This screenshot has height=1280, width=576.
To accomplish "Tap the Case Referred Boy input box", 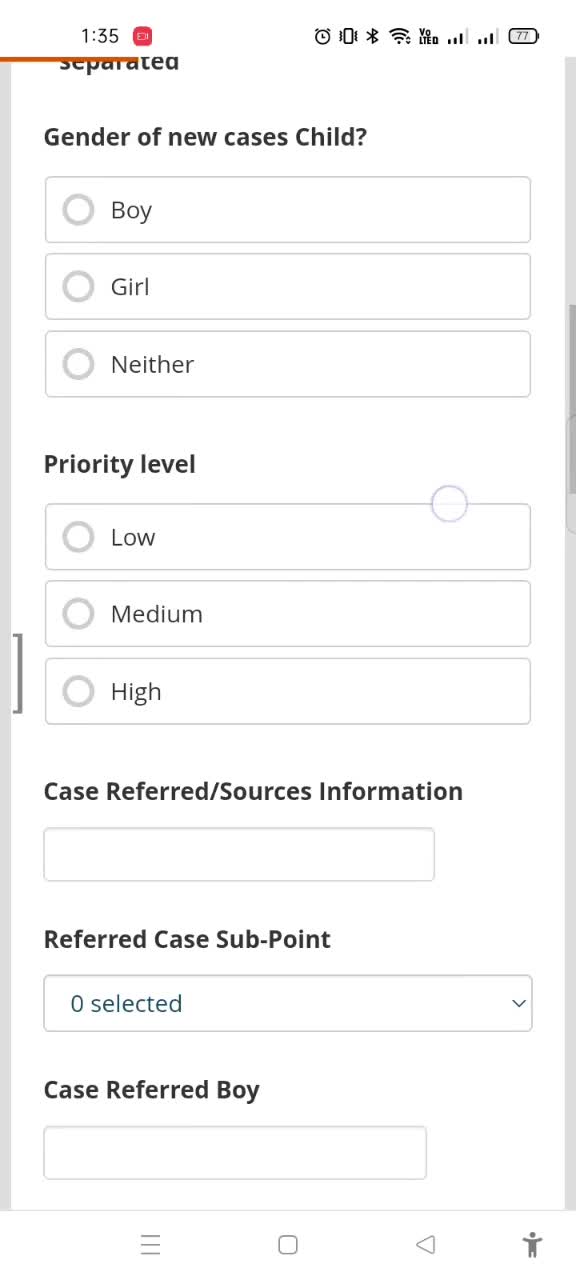I will point(235,1152).
